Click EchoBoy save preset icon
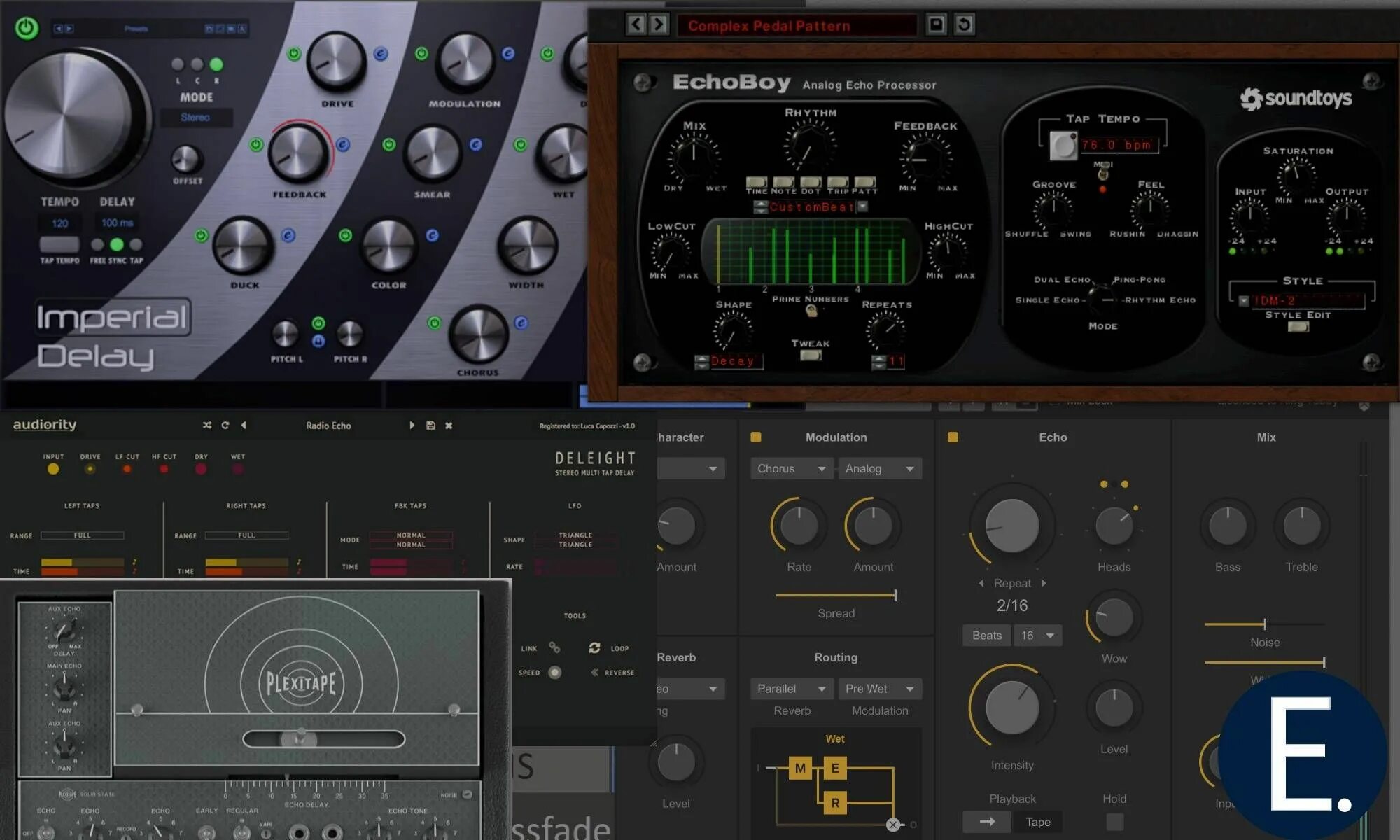1400x840 pixels. (936, 24)
